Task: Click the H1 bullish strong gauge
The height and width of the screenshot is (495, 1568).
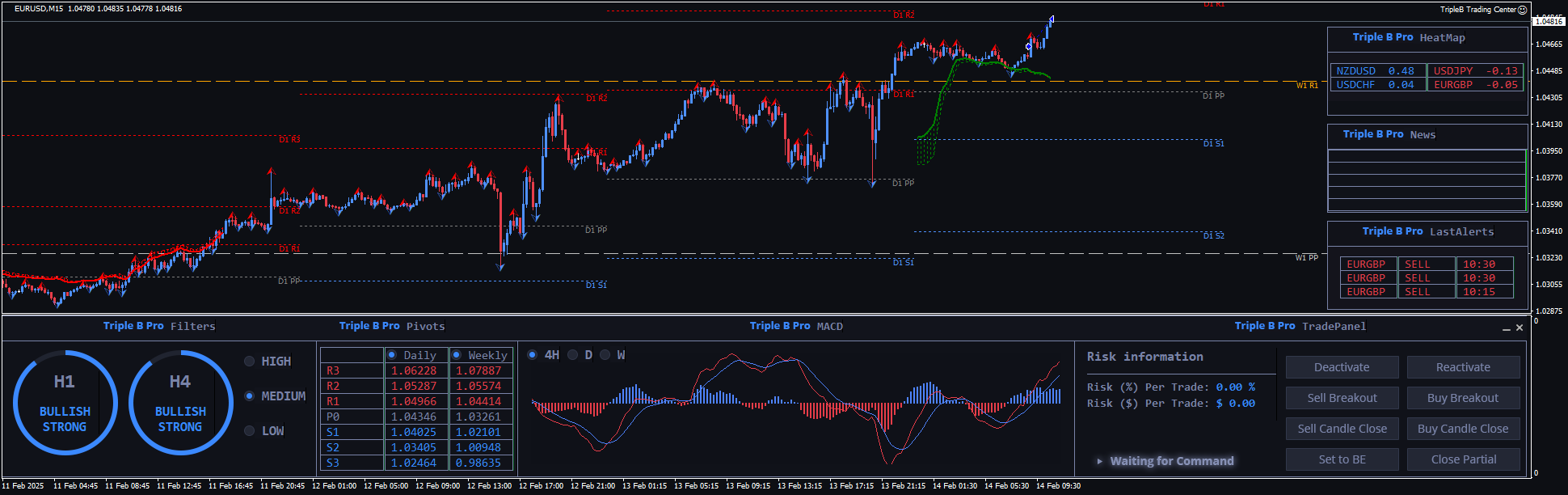Action: [65, 403]
